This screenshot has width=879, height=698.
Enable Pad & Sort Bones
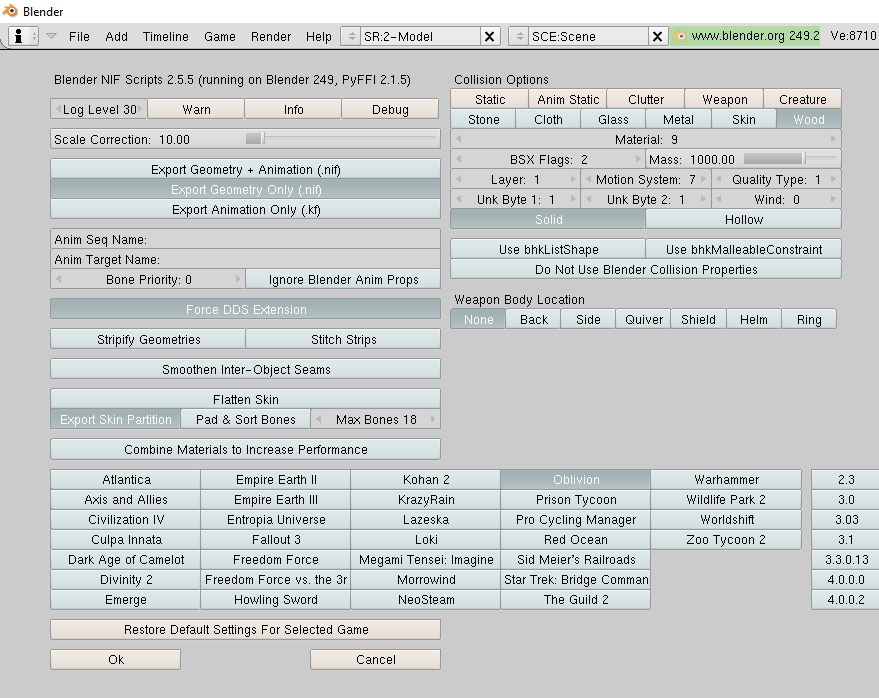(x=246, y=419)
